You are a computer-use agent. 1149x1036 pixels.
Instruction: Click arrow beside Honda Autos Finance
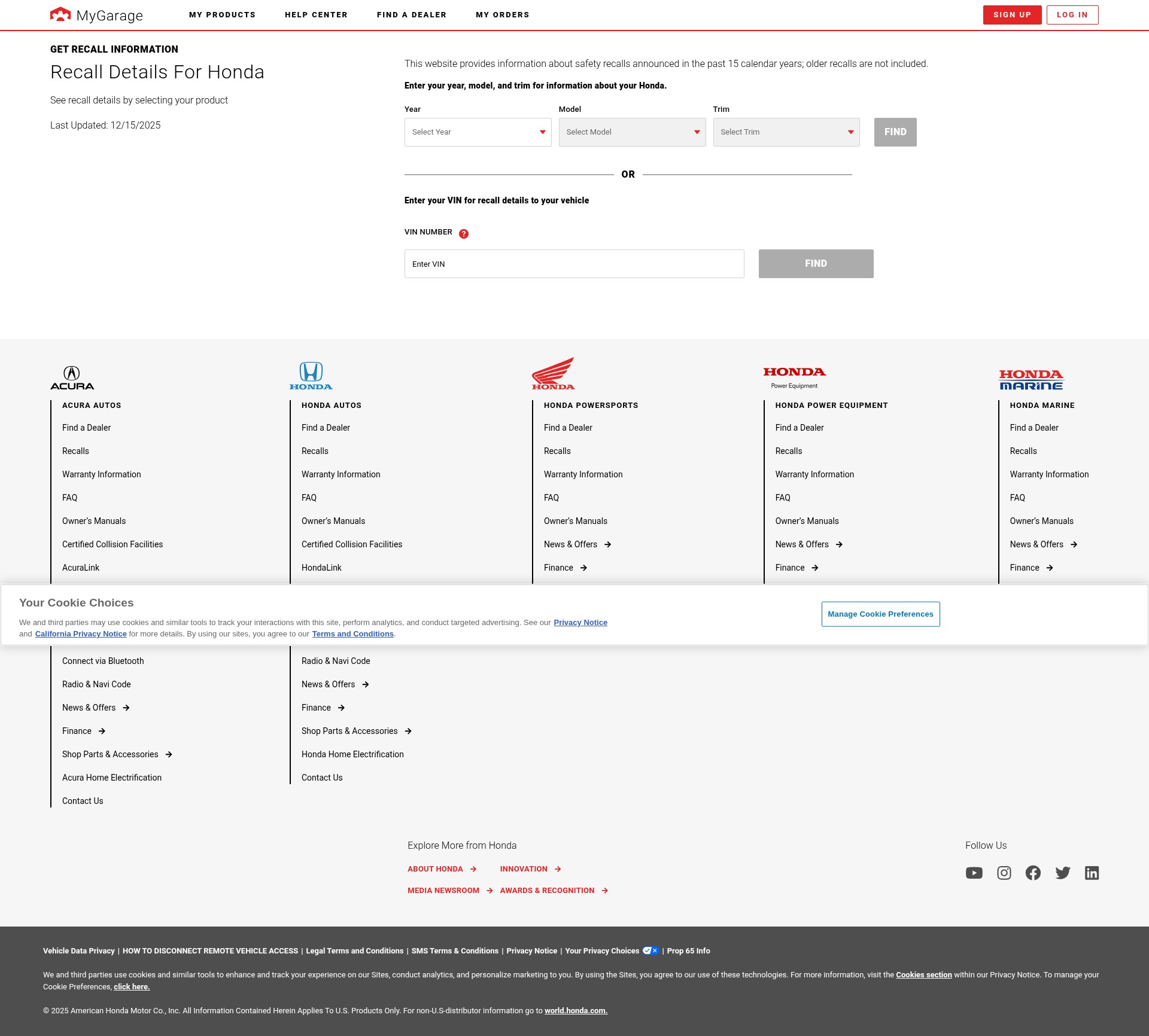[341, 708]
